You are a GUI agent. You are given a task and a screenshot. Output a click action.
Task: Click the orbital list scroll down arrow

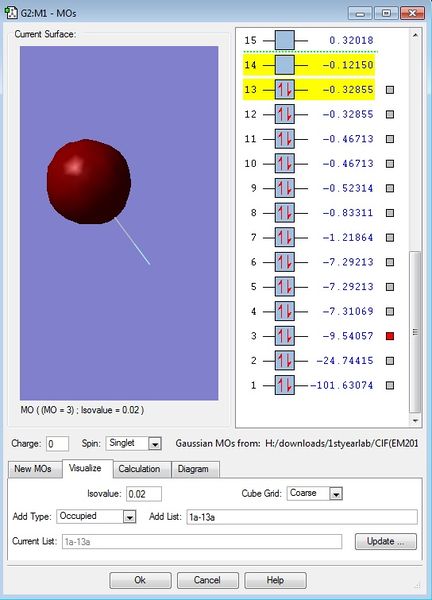pos(415,421)
